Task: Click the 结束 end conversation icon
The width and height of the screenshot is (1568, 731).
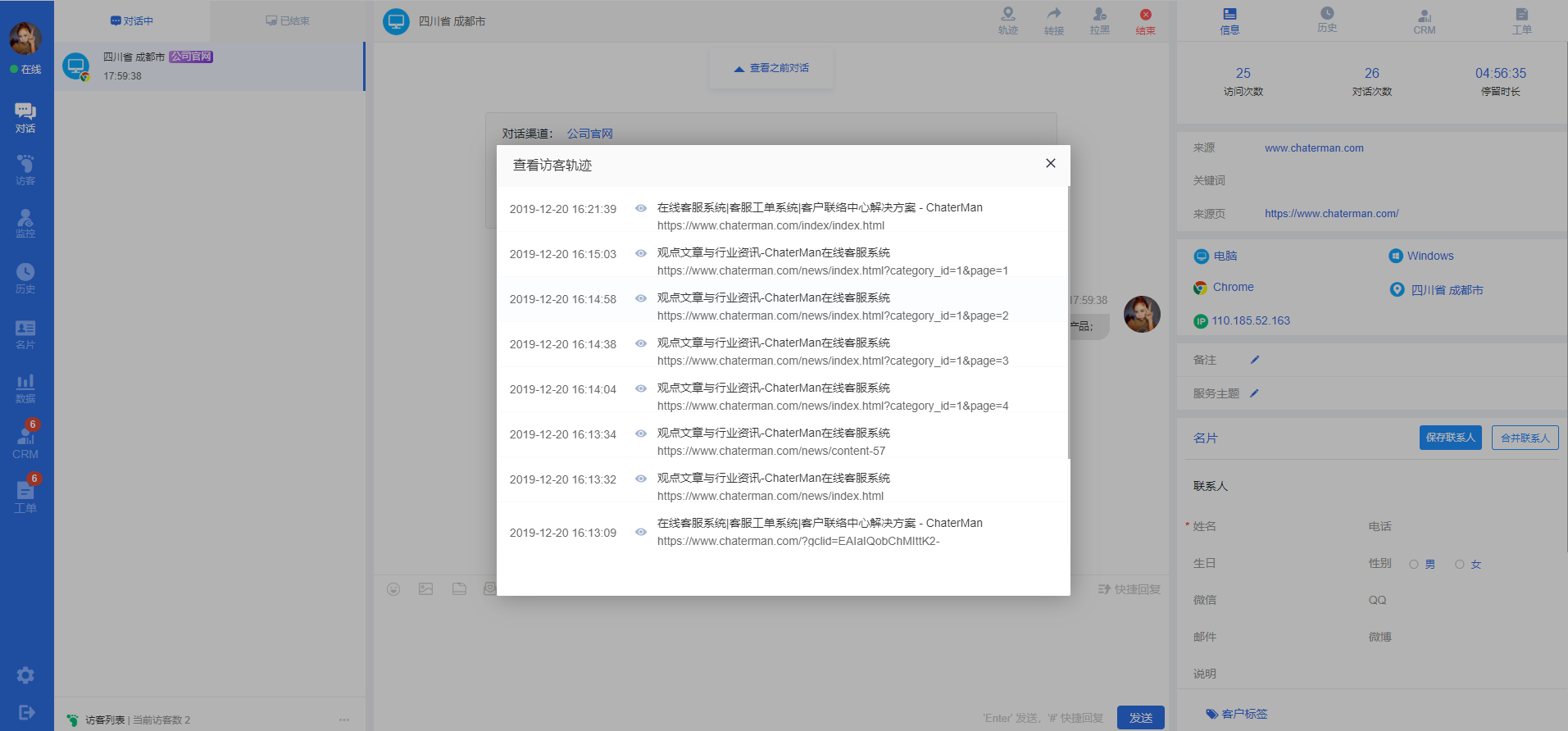Action: click(x=1146, y=21)
